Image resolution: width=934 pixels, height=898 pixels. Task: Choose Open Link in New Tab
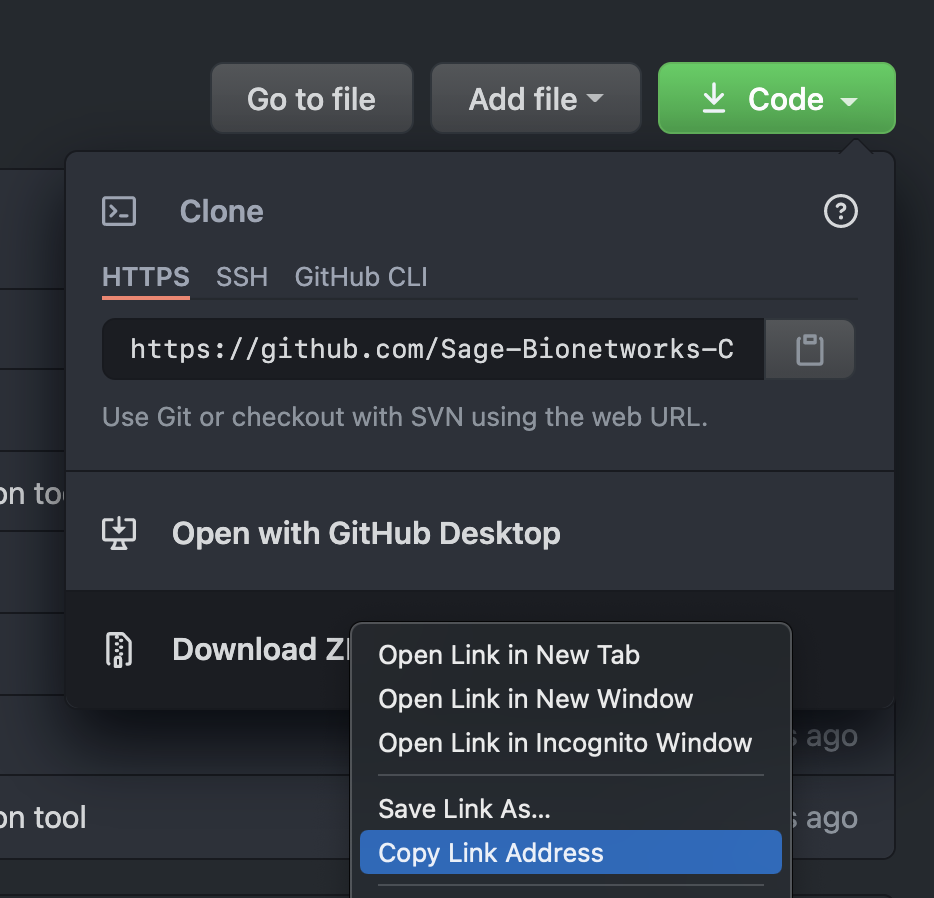571,655
